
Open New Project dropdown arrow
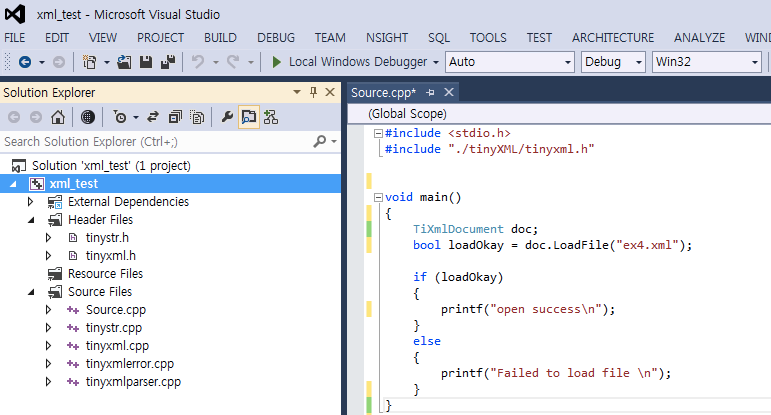pyautogui.click(x=106, y=62)
